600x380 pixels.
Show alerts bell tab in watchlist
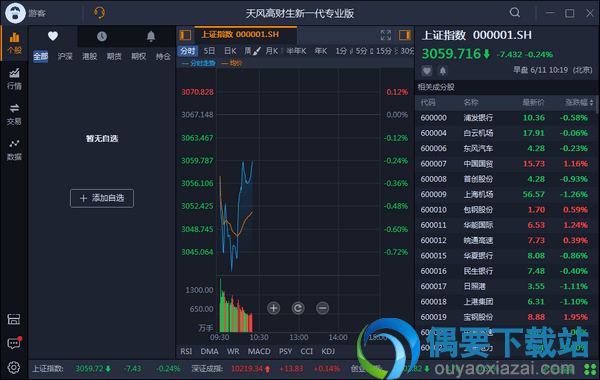151,36
